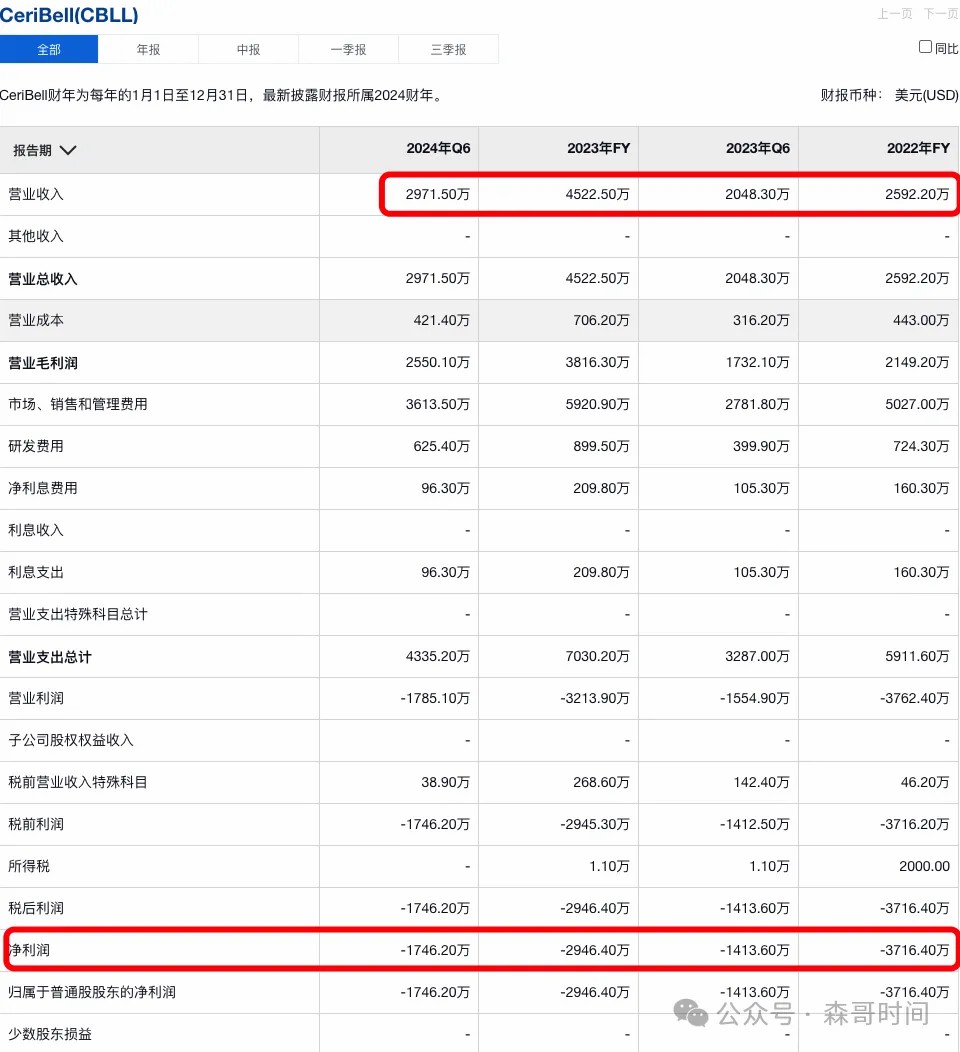Click the 7030.20万 营业支出总计 value

598,656
